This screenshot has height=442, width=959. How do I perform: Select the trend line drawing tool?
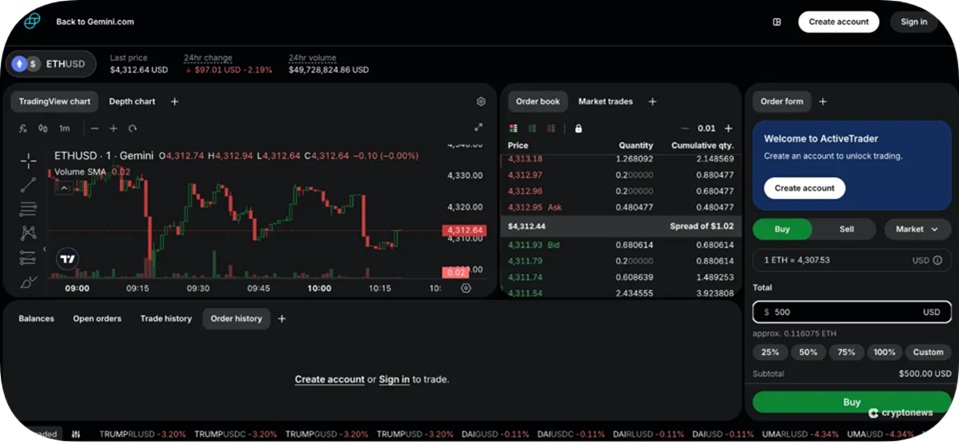point(28,185)
